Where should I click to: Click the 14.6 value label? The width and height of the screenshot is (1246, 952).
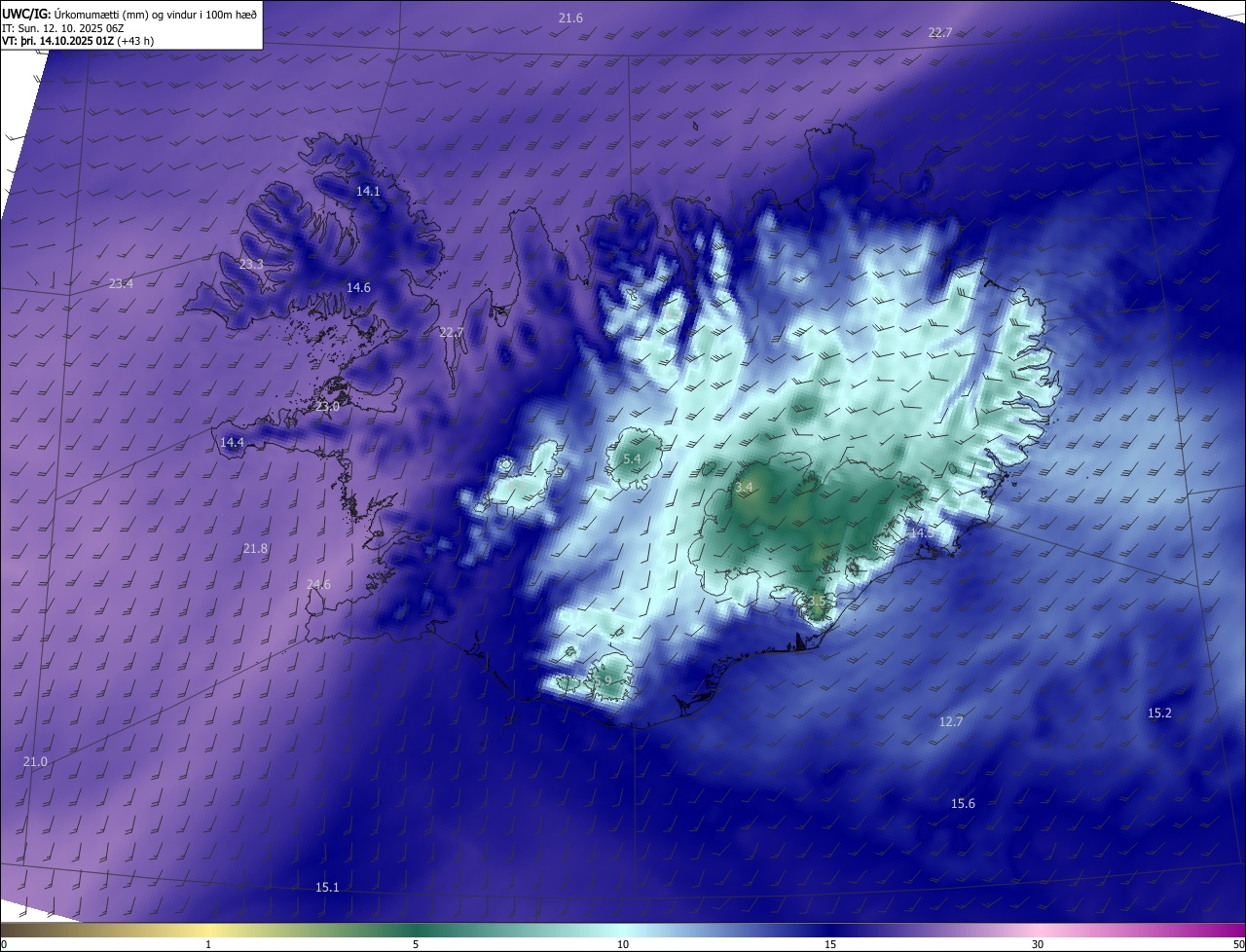tap(358, 288)
